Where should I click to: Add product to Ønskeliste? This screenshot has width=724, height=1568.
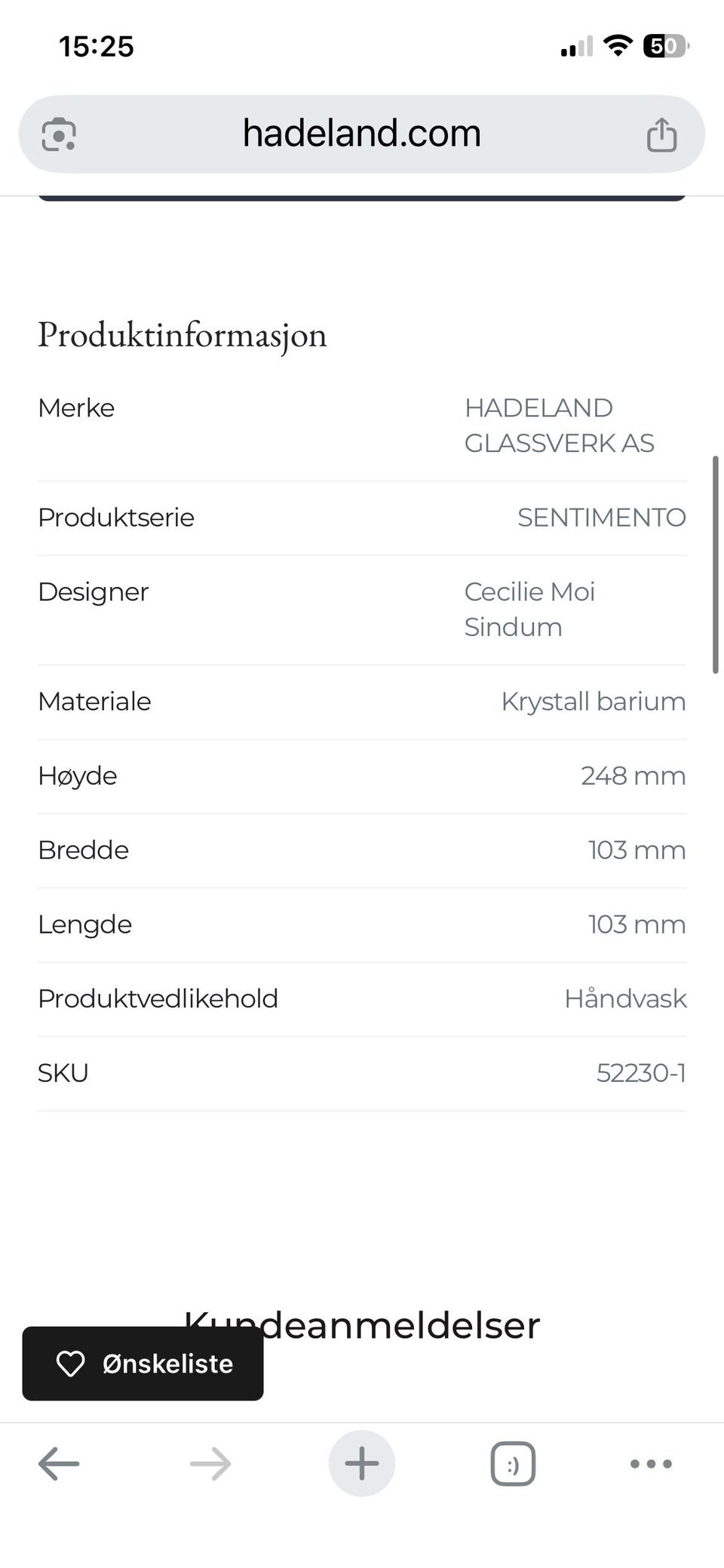143,1364
